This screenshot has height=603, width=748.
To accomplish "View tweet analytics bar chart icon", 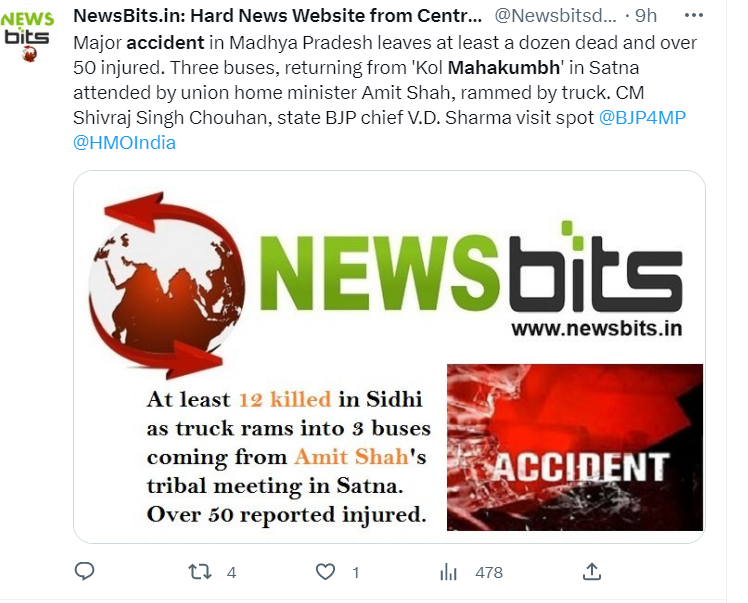I will pos(448,572).
